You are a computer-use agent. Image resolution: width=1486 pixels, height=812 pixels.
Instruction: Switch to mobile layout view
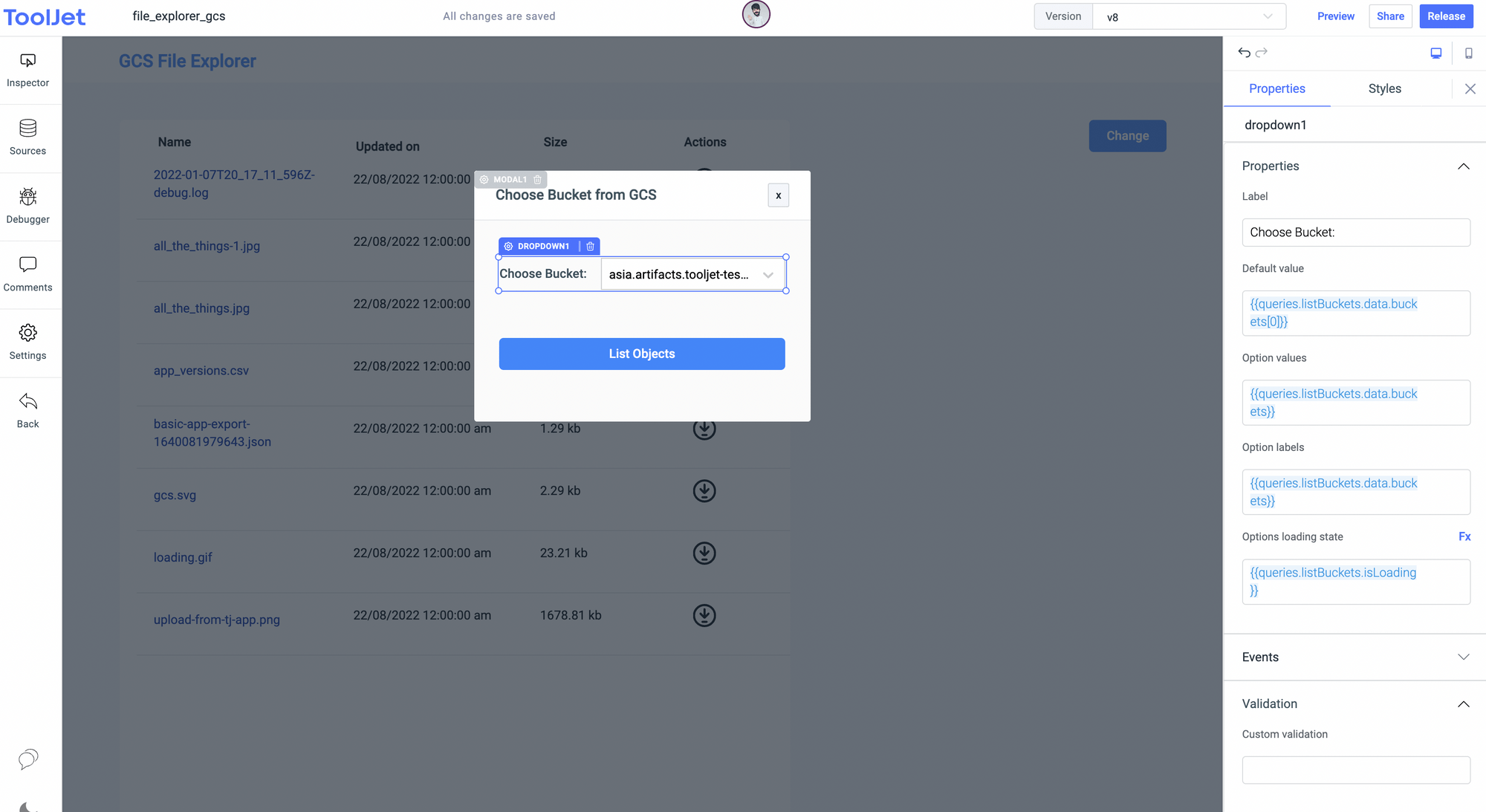(x=1468, y=53)
